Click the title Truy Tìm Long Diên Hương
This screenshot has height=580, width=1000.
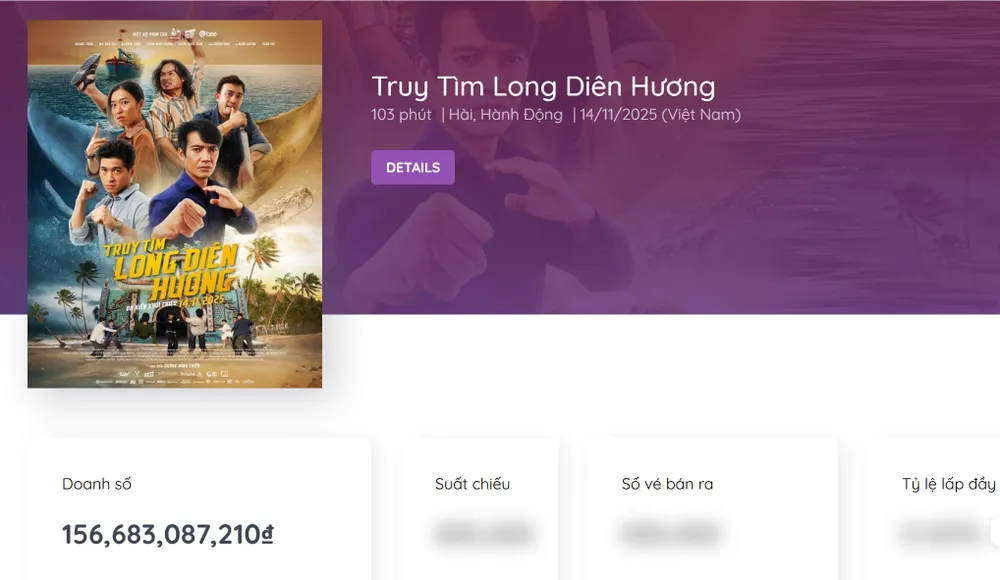point(542,87)
